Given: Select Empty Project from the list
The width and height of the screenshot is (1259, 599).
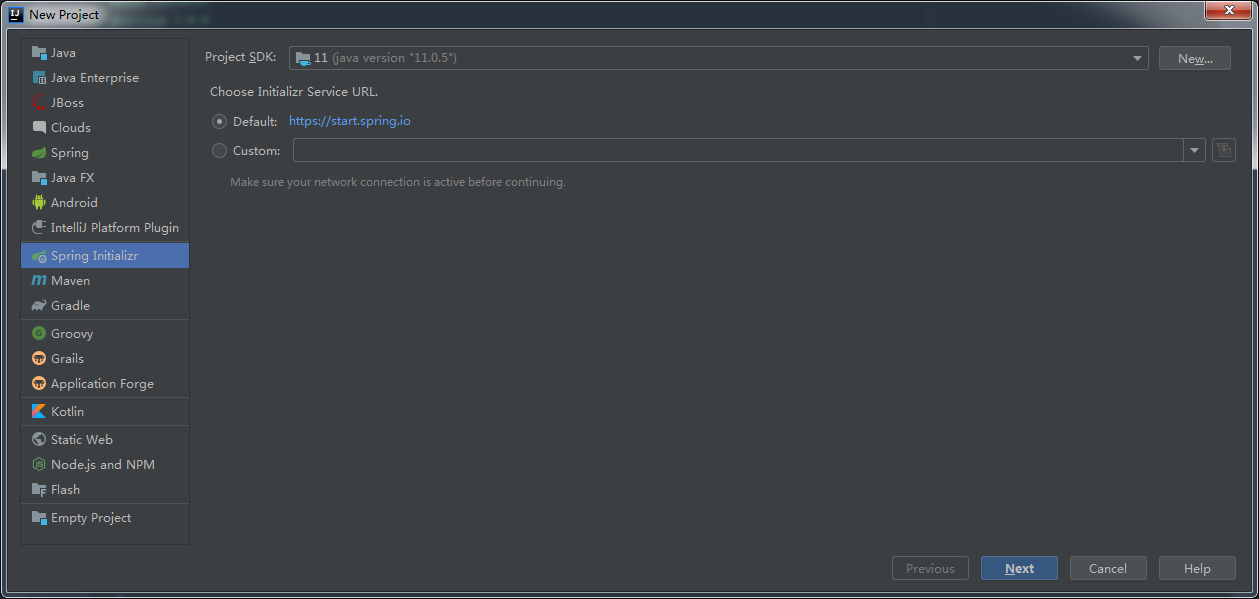Looking at the screenshot, I should [91, 518].
